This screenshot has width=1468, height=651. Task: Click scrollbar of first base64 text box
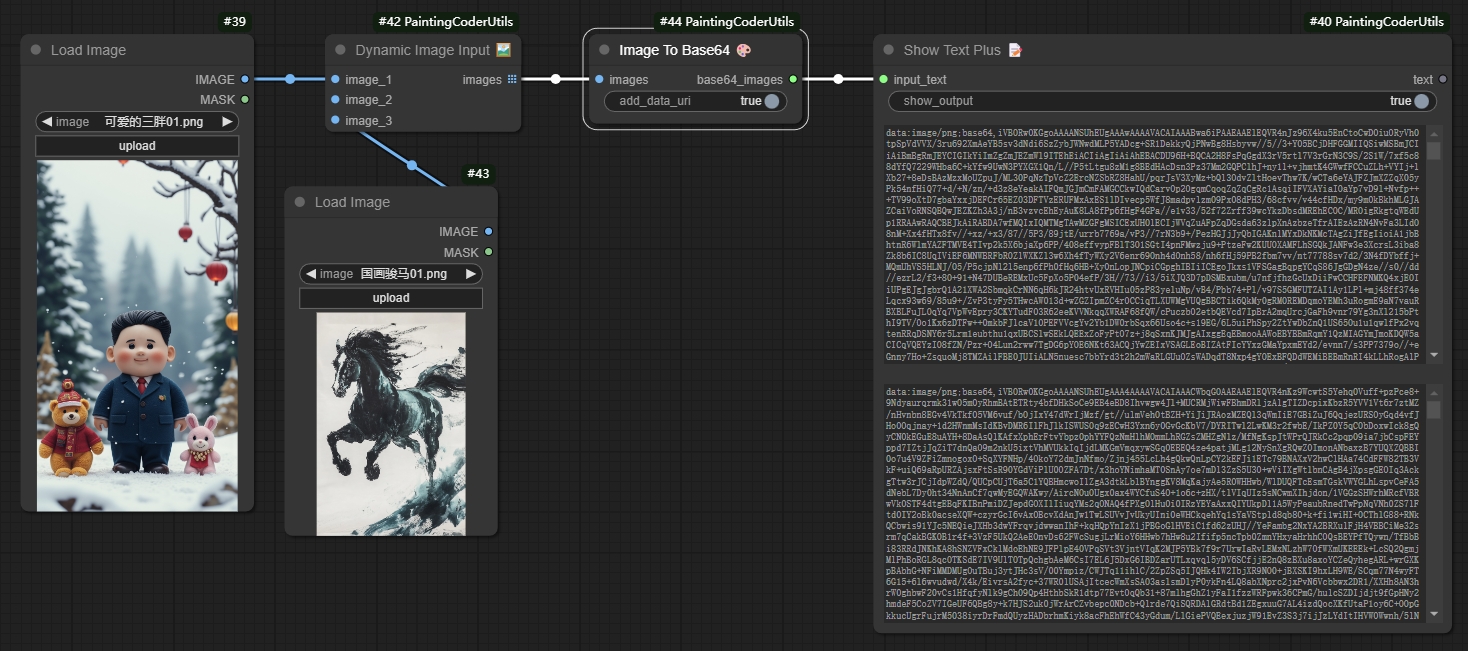point(1434,150)
